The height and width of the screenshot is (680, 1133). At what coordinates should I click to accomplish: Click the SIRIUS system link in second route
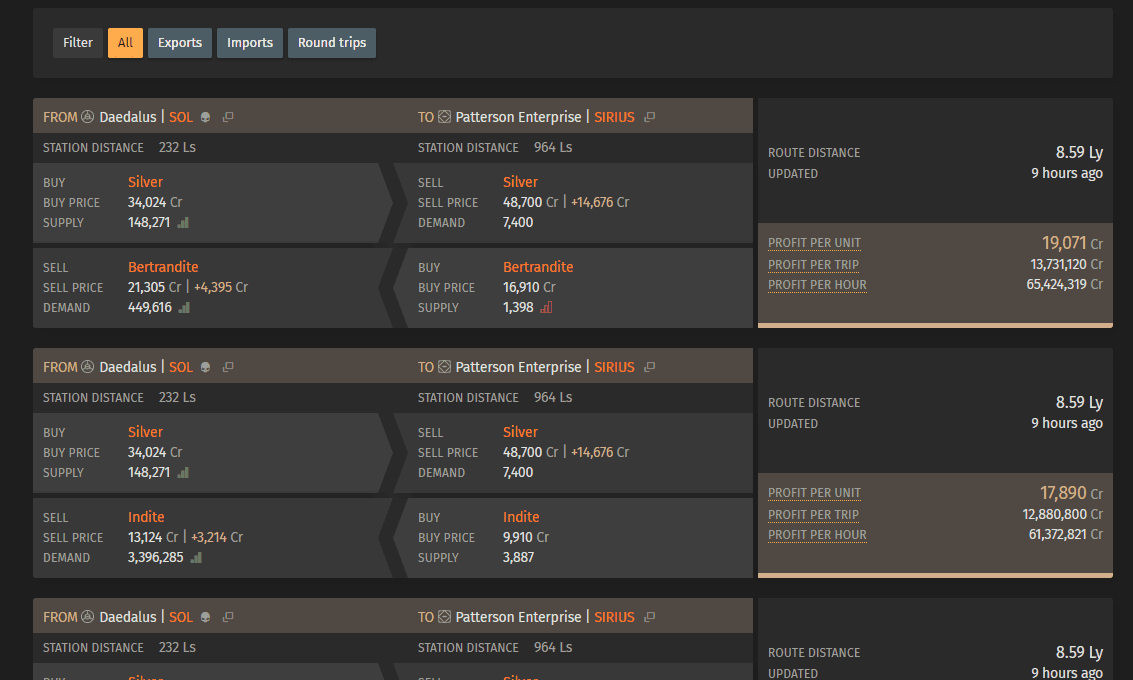pos(614,367)
